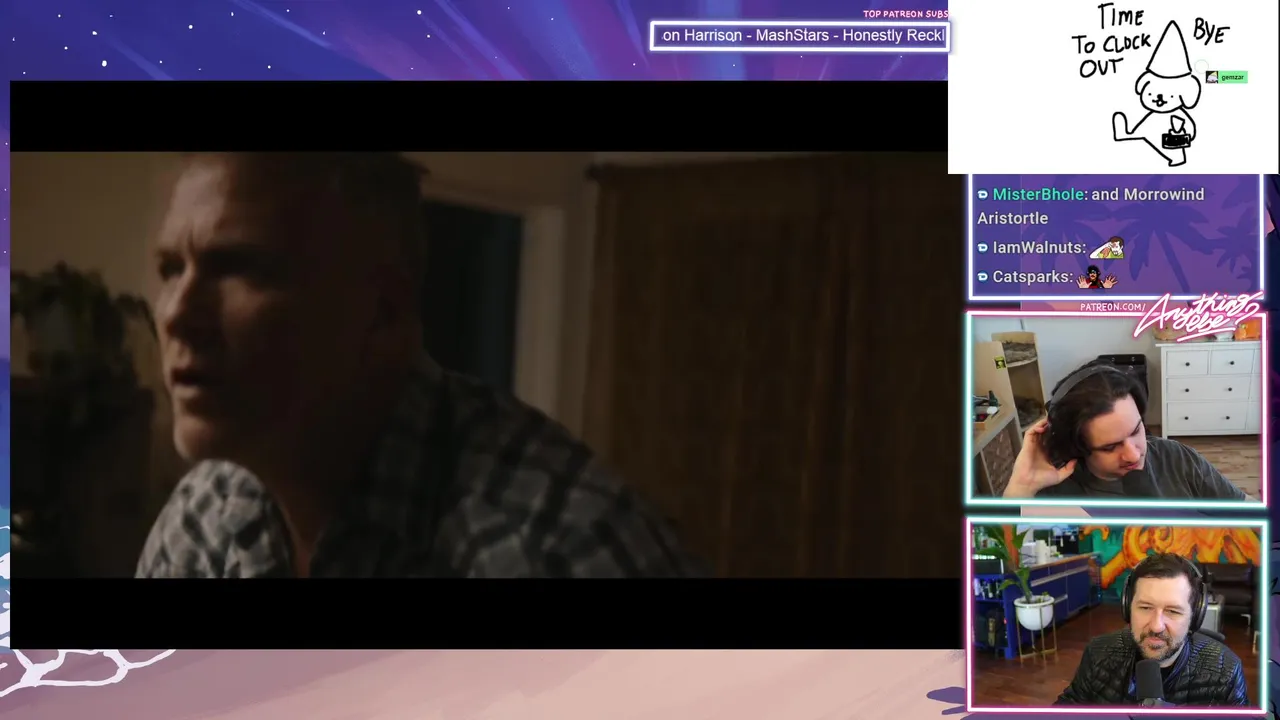Click the IamWalnuts username in chat
This screenshot has width=1280, height=720.
point(1039,247)
